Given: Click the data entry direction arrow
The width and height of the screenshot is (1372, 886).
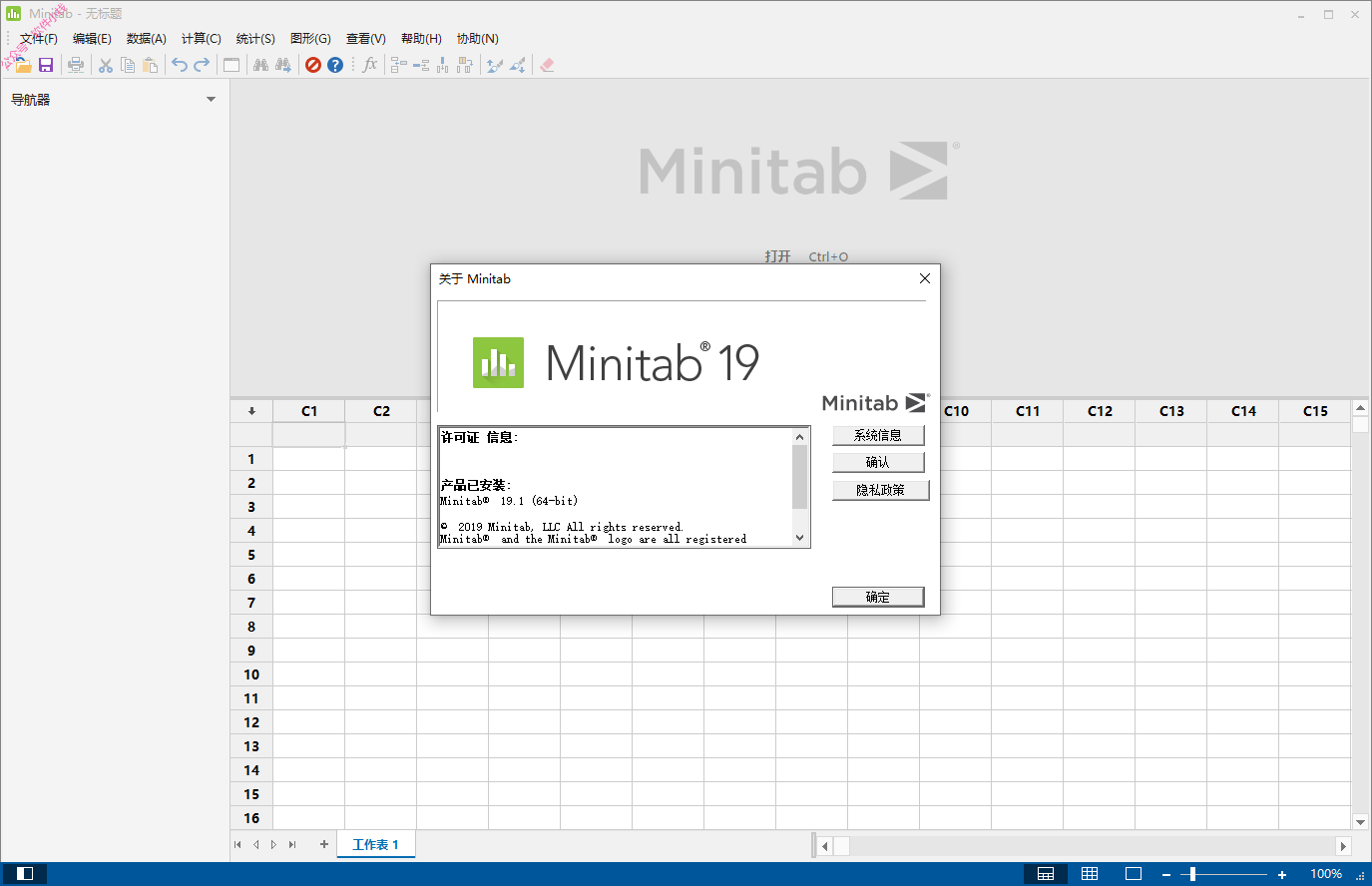Looking at the screenshot, I should (x=251, y=411).
